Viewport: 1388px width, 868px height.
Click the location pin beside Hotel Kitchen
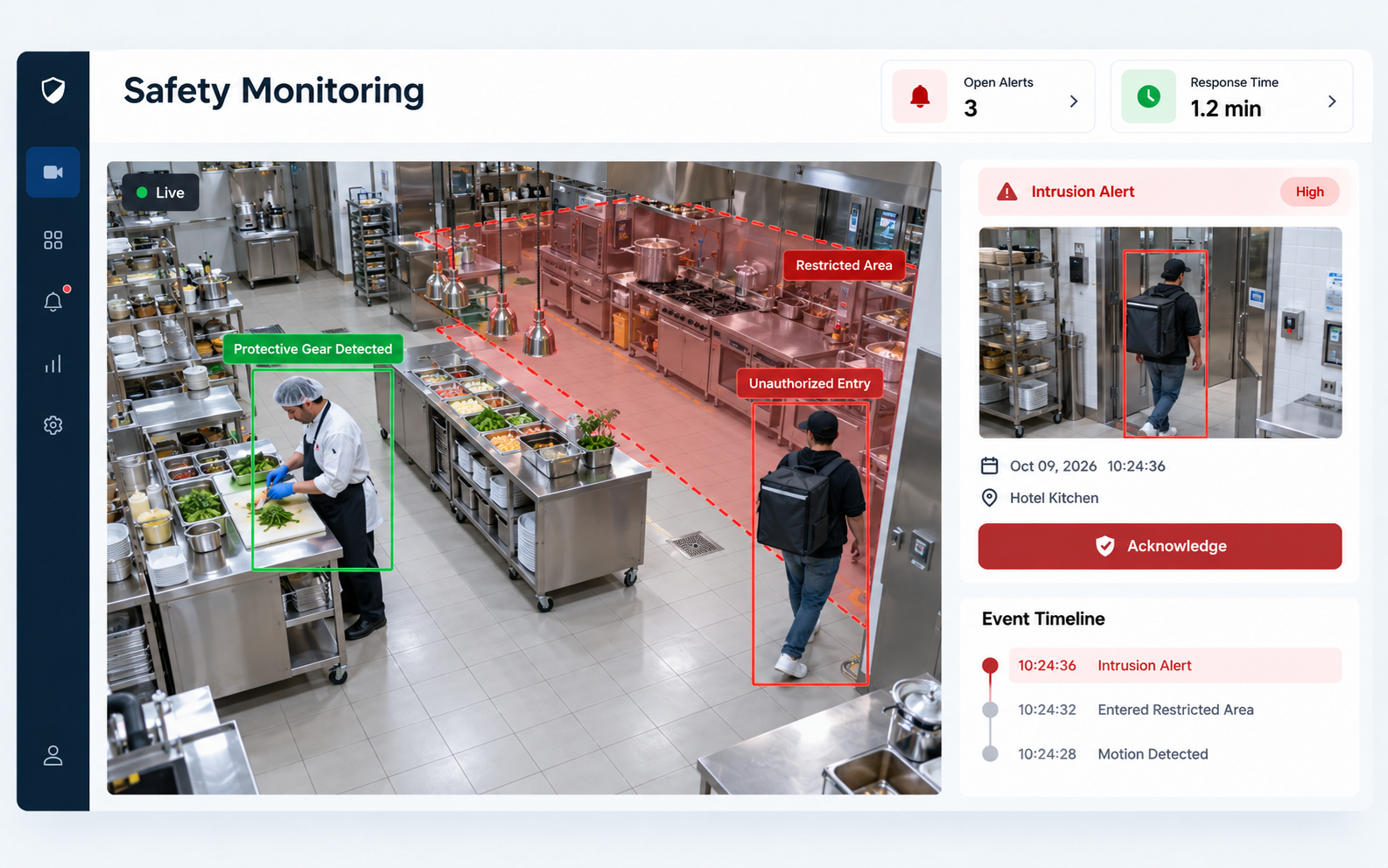click(990, 498)
